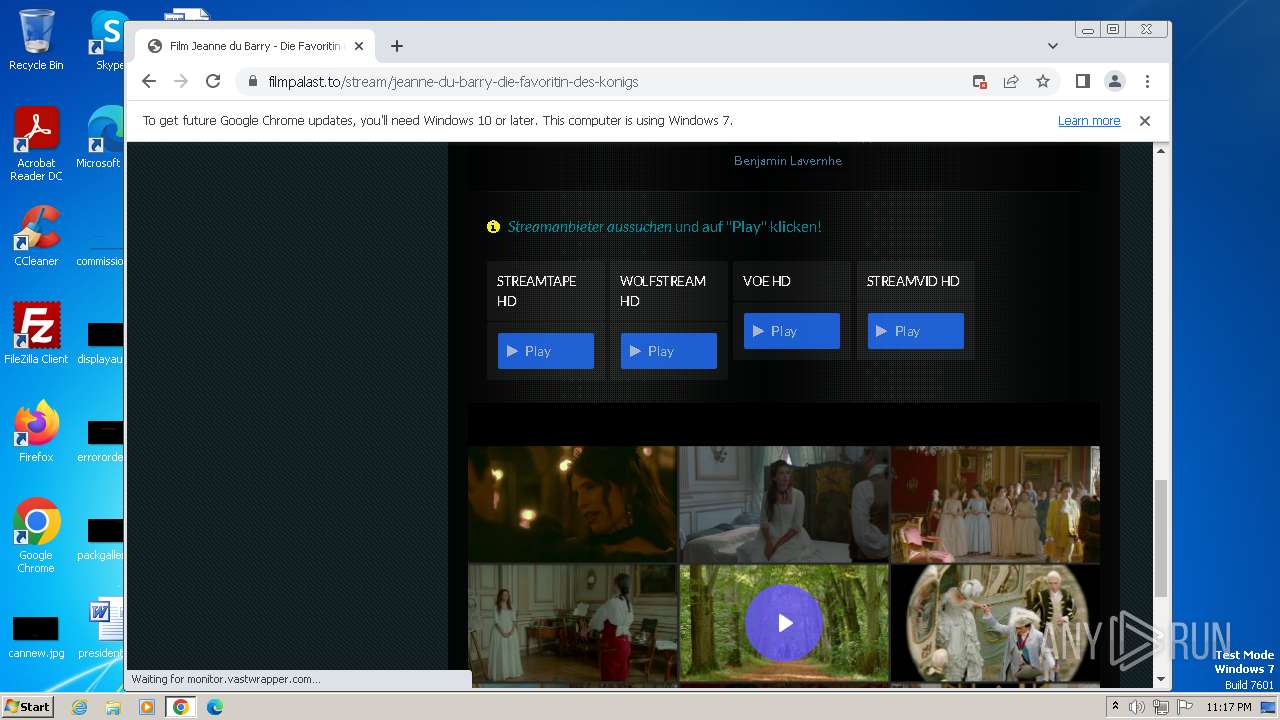Image resolution: width=1280 pixels, height=720 pixels.
Task: Click the Benjamin Lavernhe actor link
Action: click(788, 161)
